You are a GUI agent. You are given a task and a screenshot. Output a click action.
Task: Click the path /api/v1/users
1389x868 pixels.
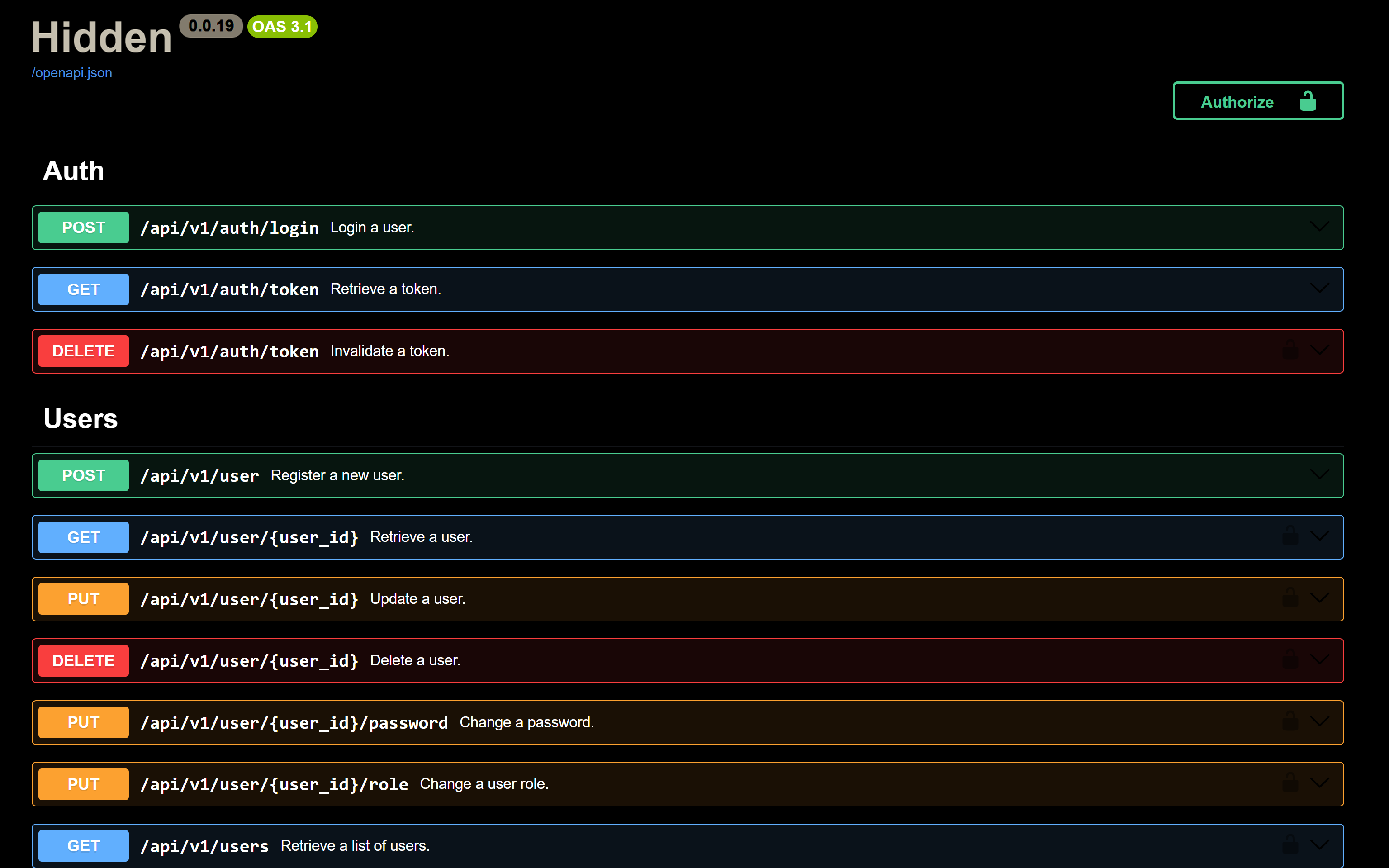click(x=205, y=846)
